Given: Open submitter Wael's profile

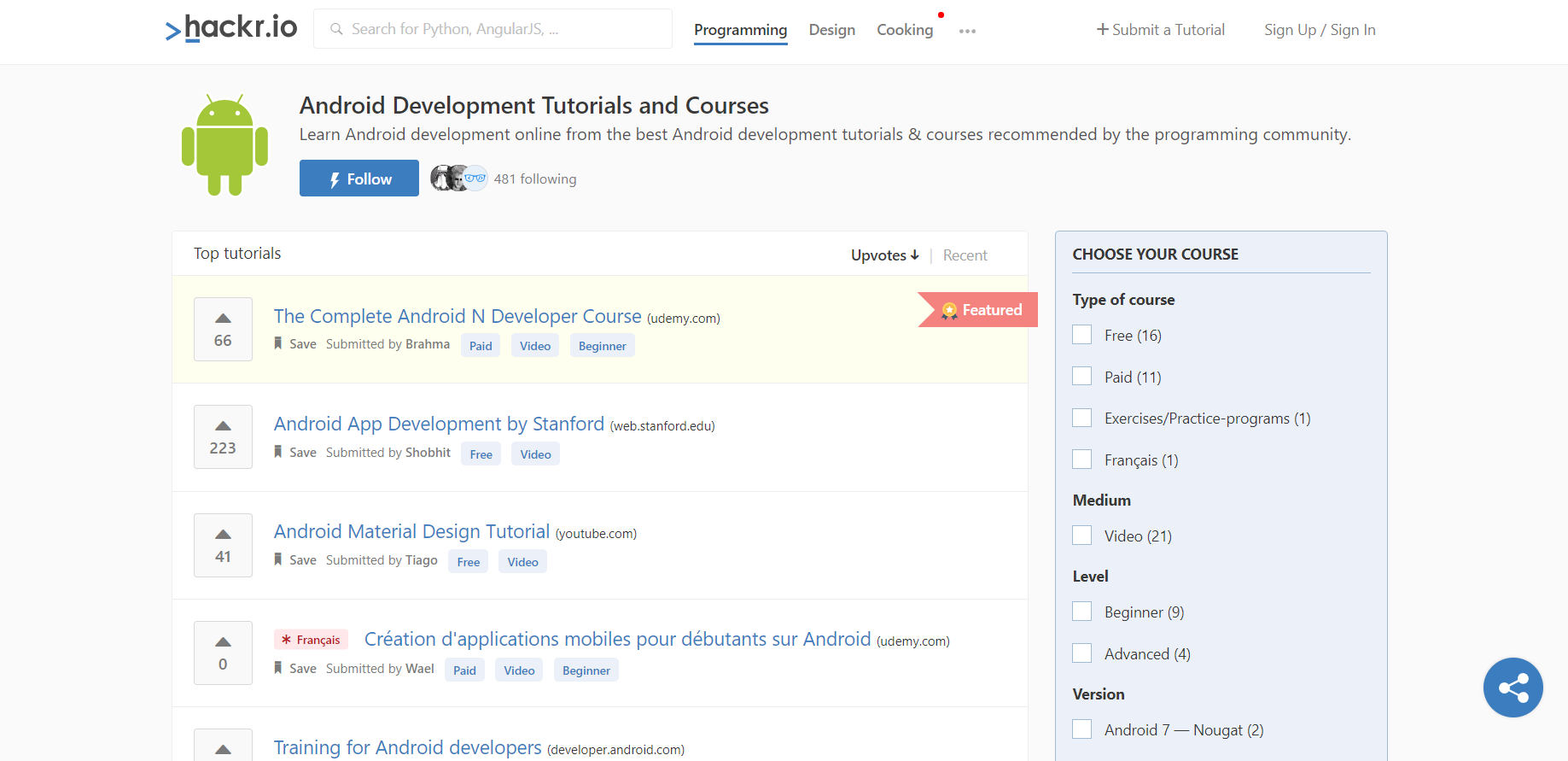Looking at the screenshot, I should [x=420, y=669].
